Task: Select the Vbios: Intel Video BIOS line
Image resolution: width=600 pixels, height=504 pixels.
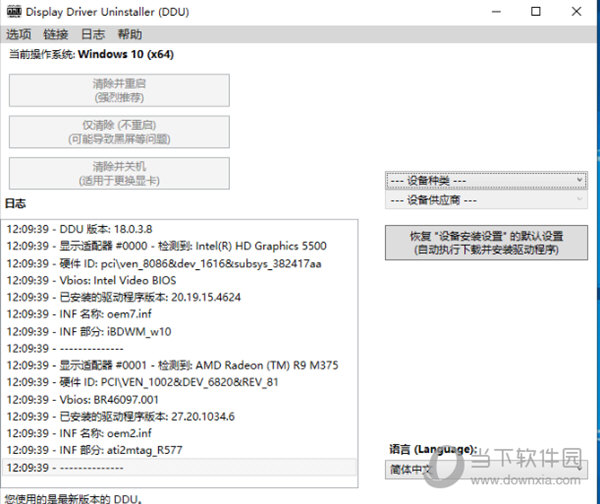Action: (x=179, y=280)
